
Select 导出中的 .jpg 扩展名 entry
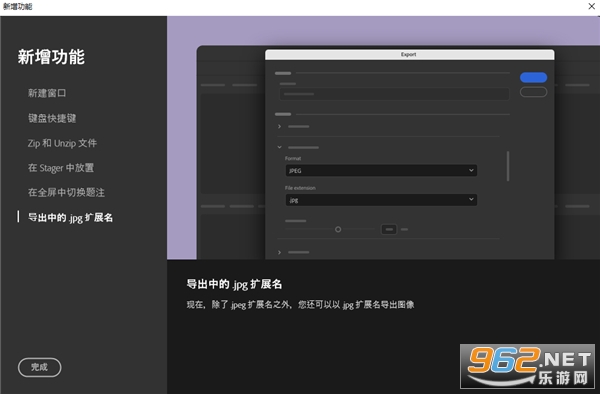point(70,217)
